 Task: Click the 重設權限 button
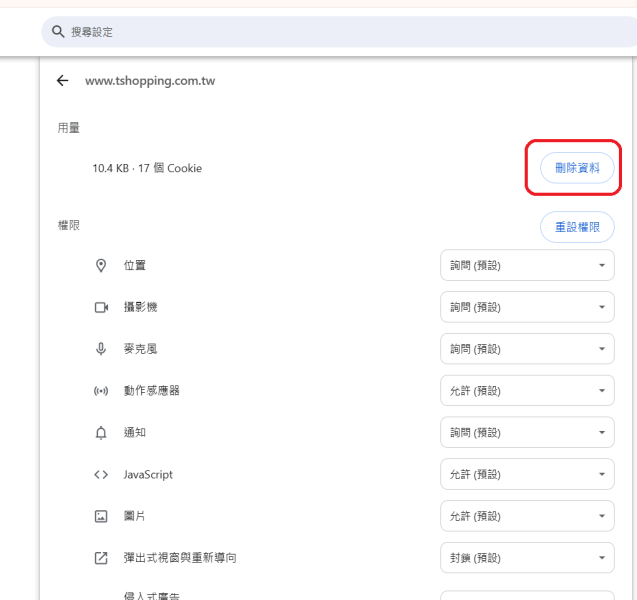[x=577, y=227]
